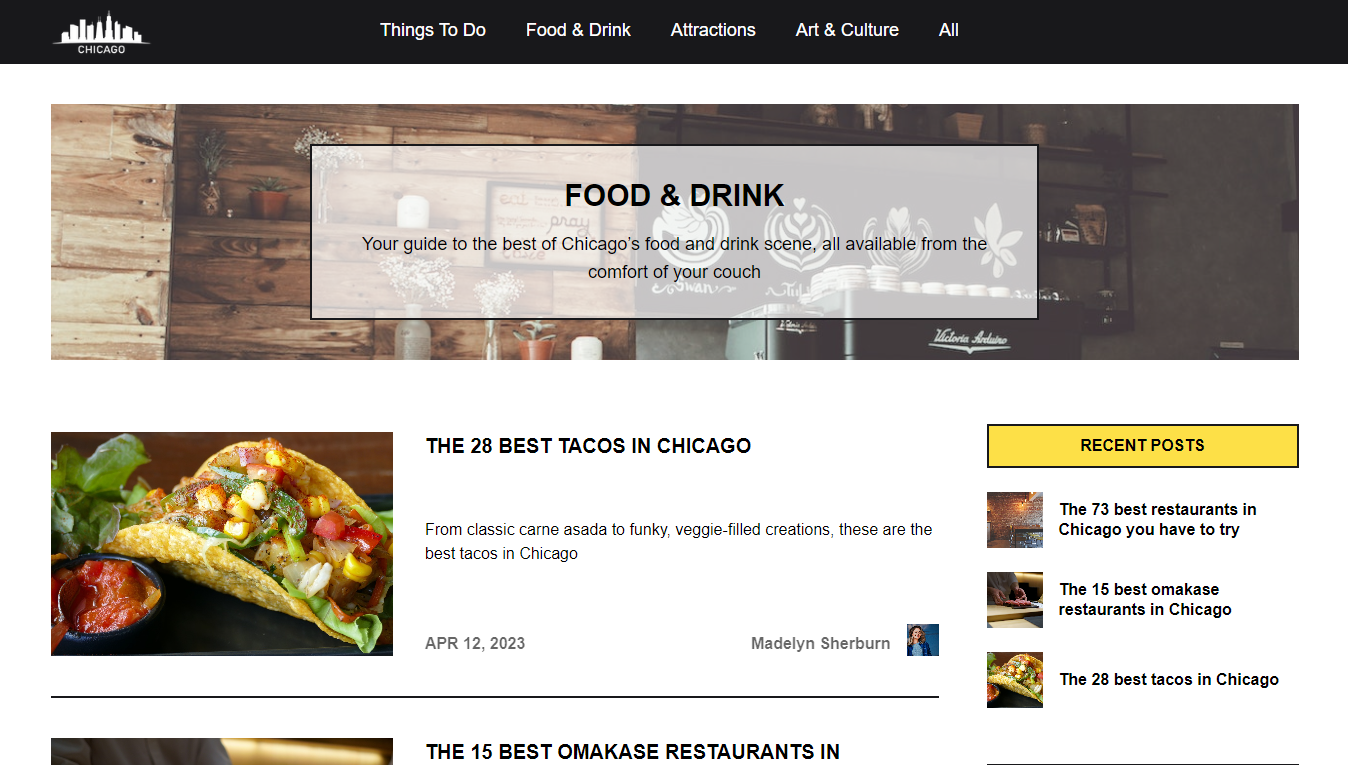Open The 28 Best Tacos headline

pyautogui.click(x=588, y=446)
